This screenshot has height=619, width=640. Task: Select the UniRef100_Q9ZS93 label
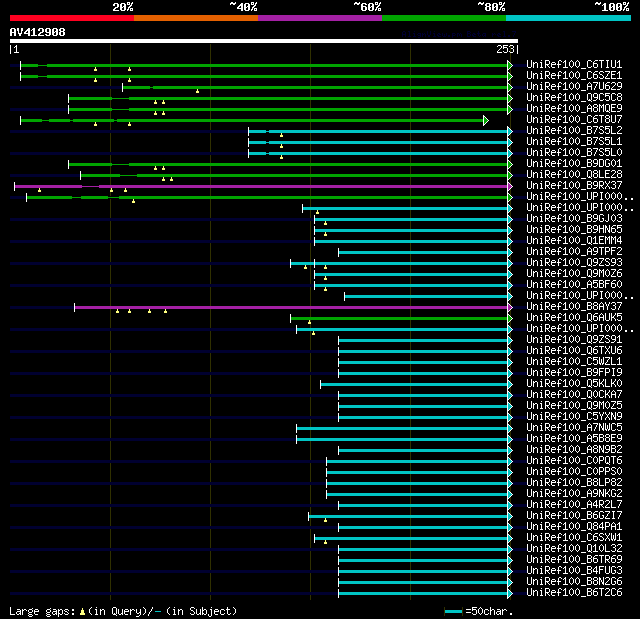click(x=574, y=263)
